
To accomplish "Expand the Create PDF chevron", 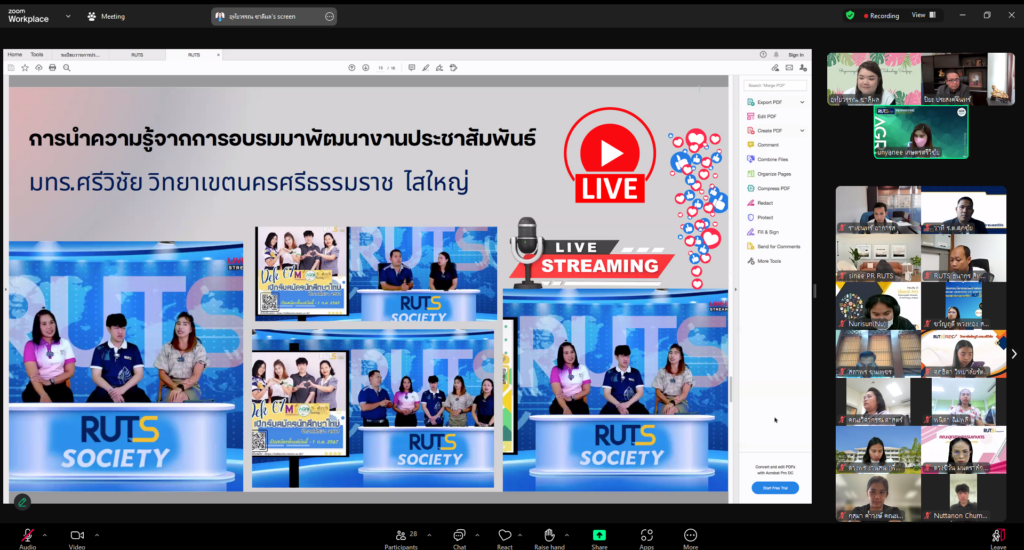I will [802, 131].
